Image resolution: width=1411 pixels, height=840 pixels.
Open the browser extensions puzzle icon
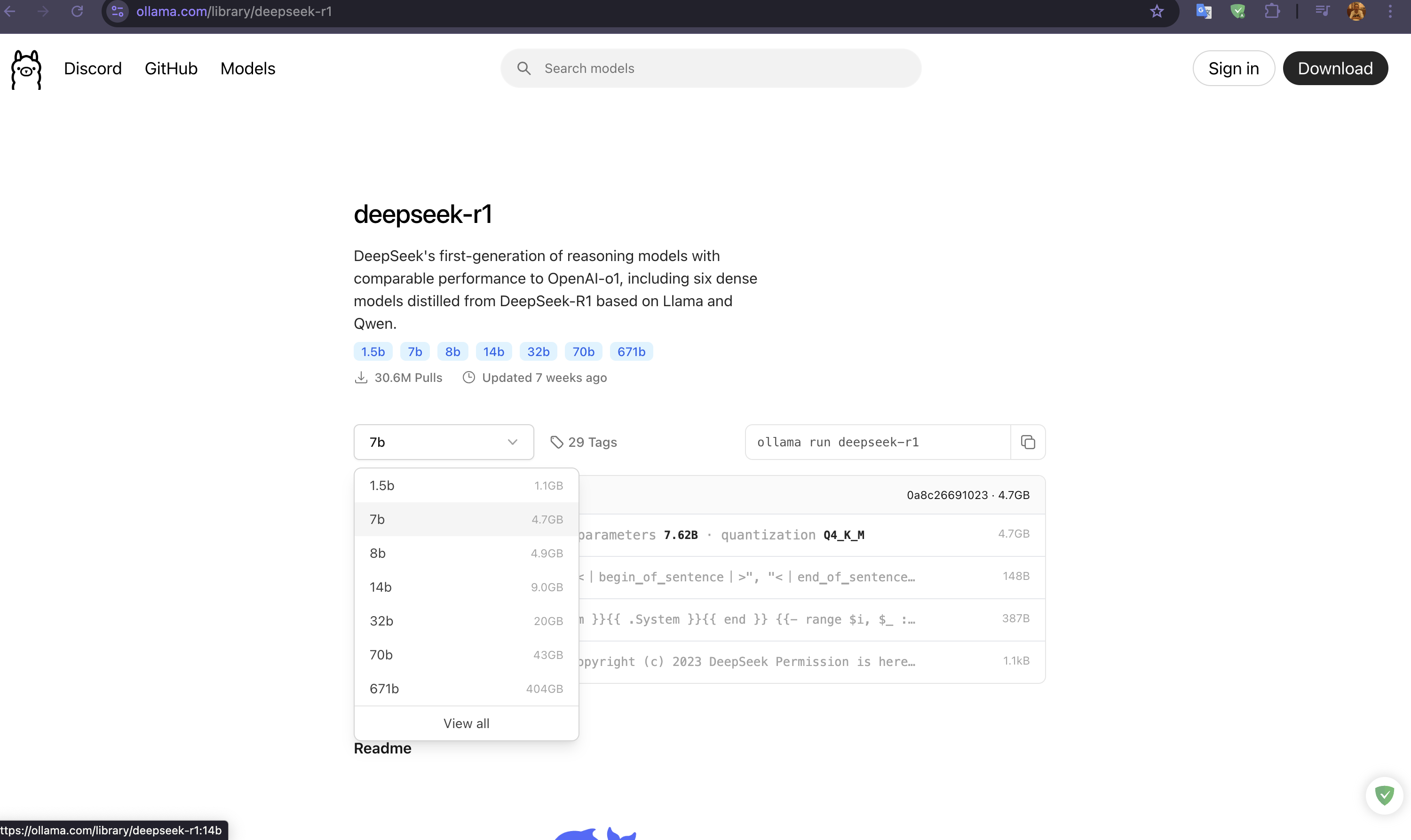tap(1272, 11)
